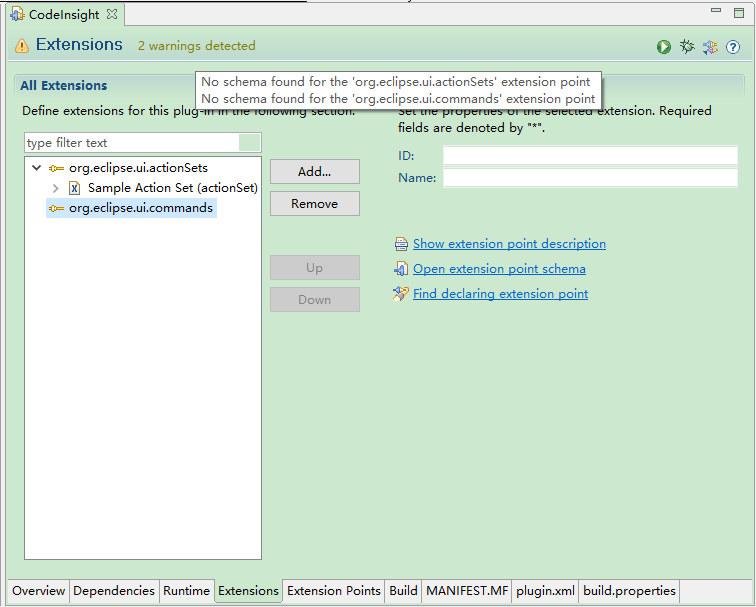Click the Extensions page title
The image size is (756, 607).
(x=79, y=44)
